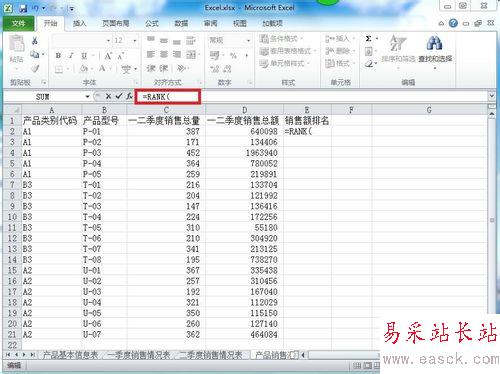Image resolution: width=500 pixels, height=374 pixels.
Task: Click the percent style icon
Action: pyautogui.click(x=233, y=55)
